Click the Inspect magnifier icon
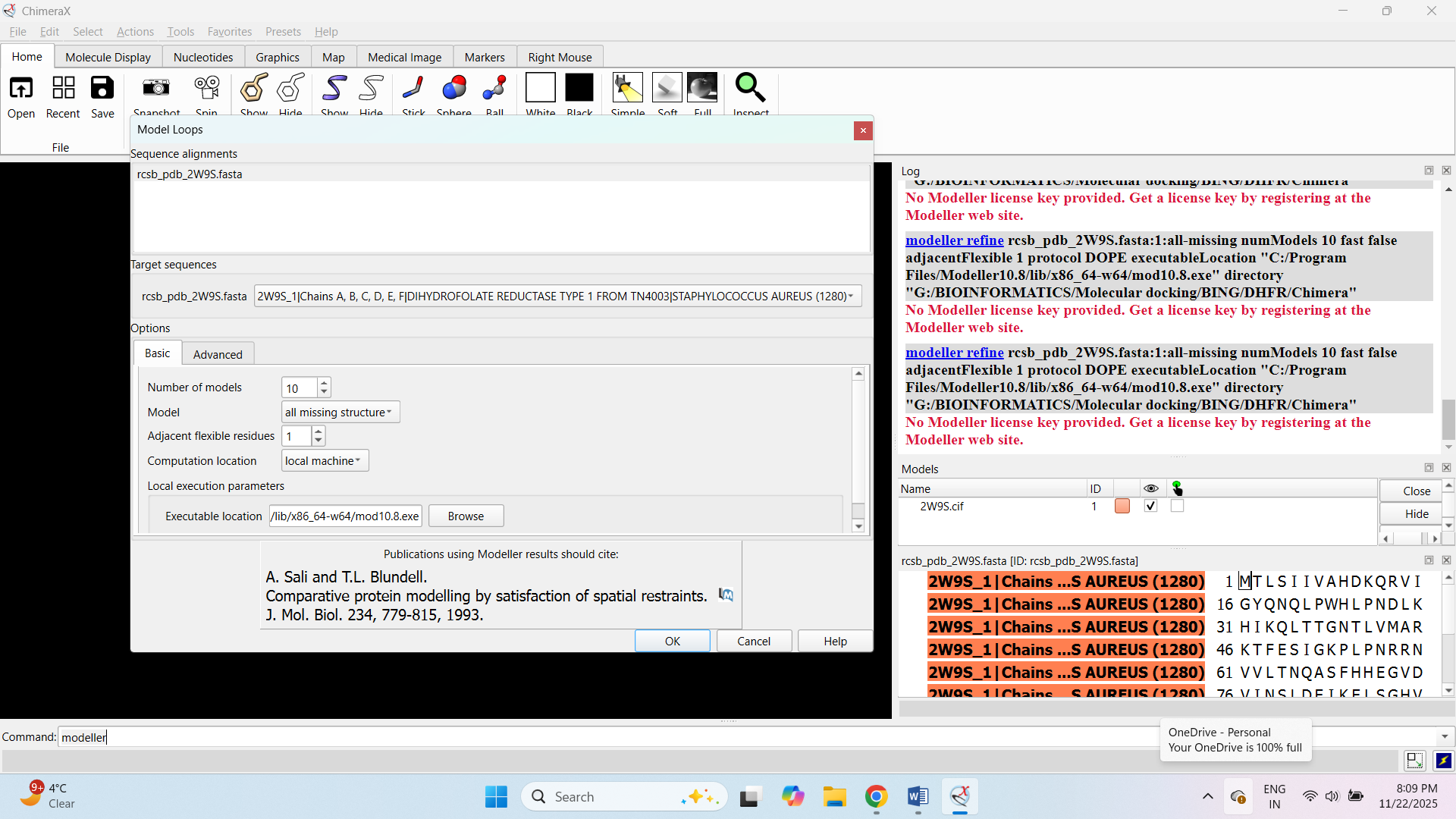1456x819 pixels. point(750,89)
